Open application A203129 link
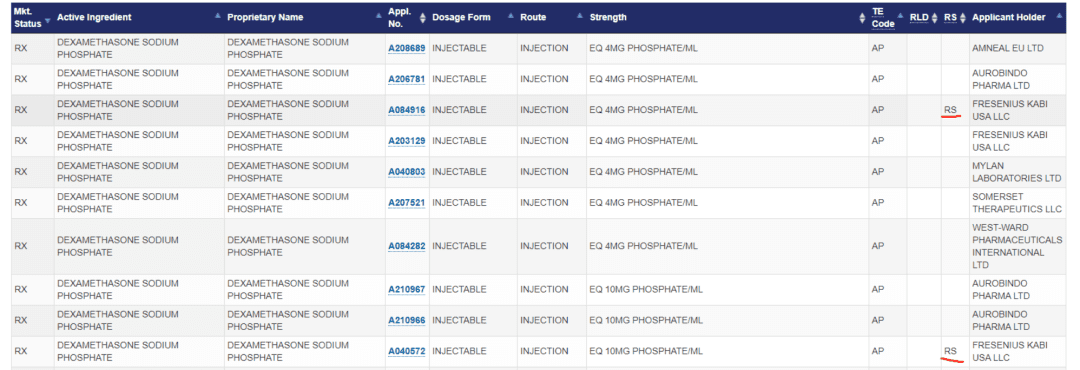Viewport: 1080px width, 370px height. 406,141
